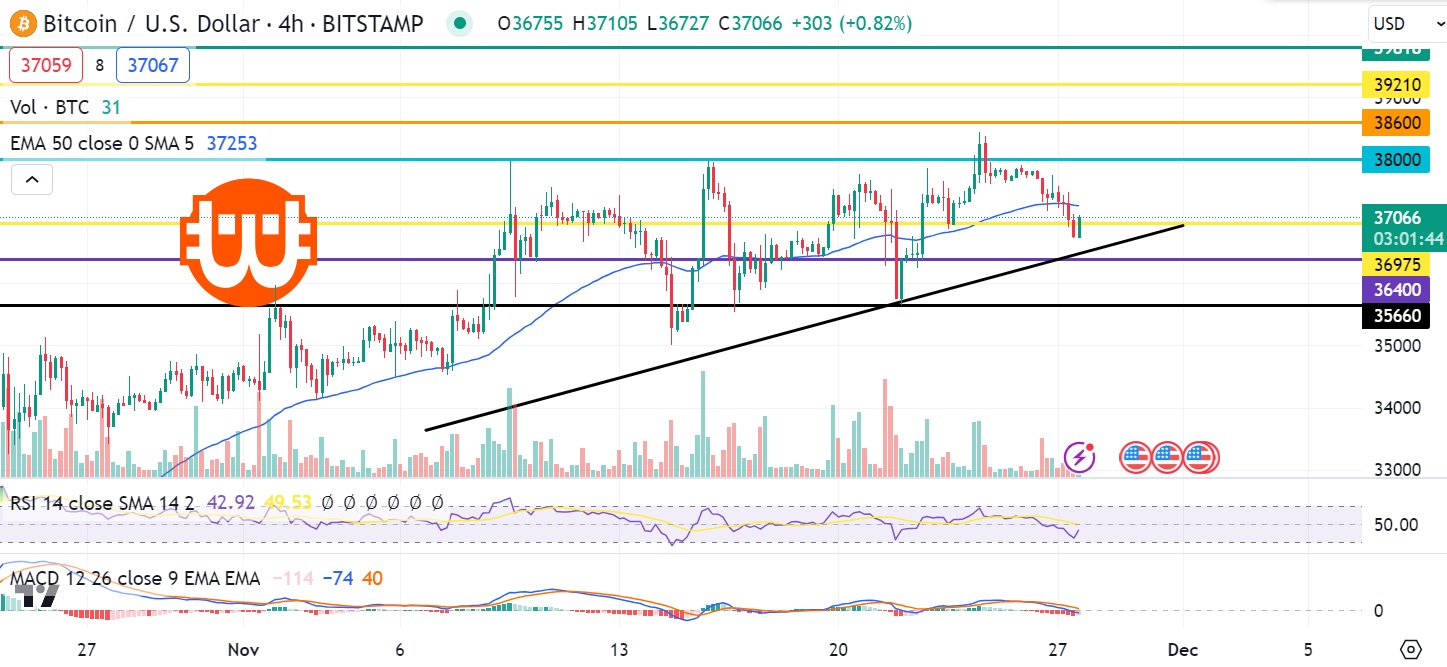Click the 13 date on time axis

(620, 648)
